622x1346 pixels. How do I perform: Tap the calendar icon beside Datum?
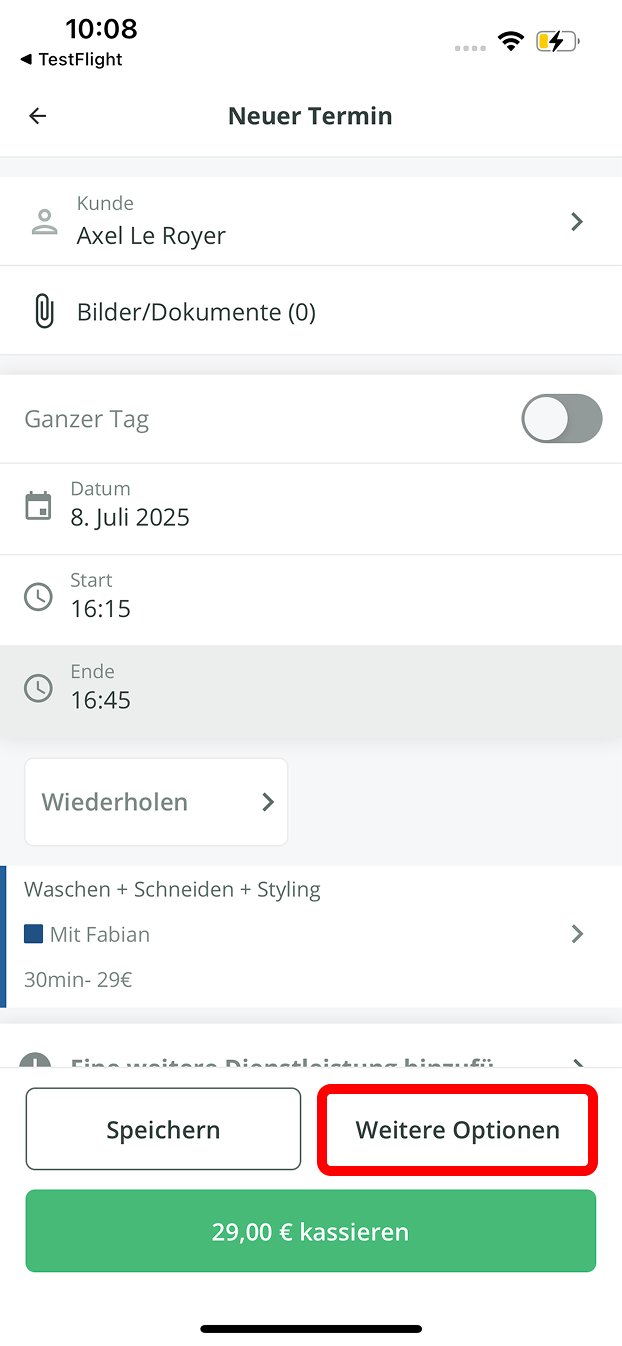[x=38, y=505]
